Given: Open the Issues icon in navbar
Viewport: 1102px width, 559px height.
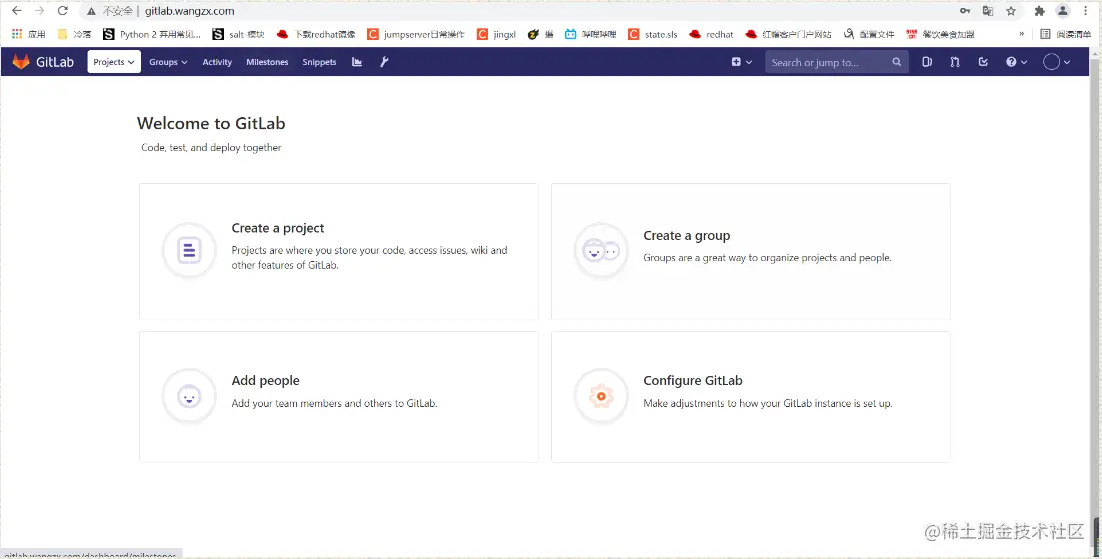Looking at the screenshot, I should click(927, 62).
